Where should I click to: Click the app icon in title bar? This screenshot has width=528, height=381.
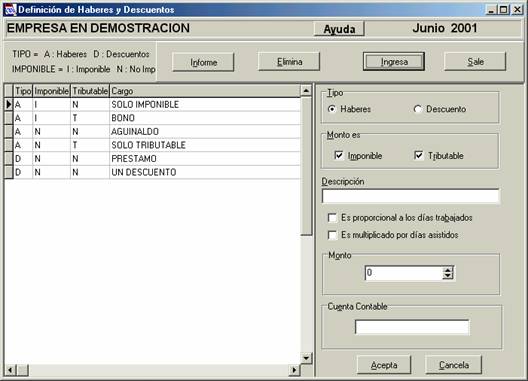tap(10, 10)
